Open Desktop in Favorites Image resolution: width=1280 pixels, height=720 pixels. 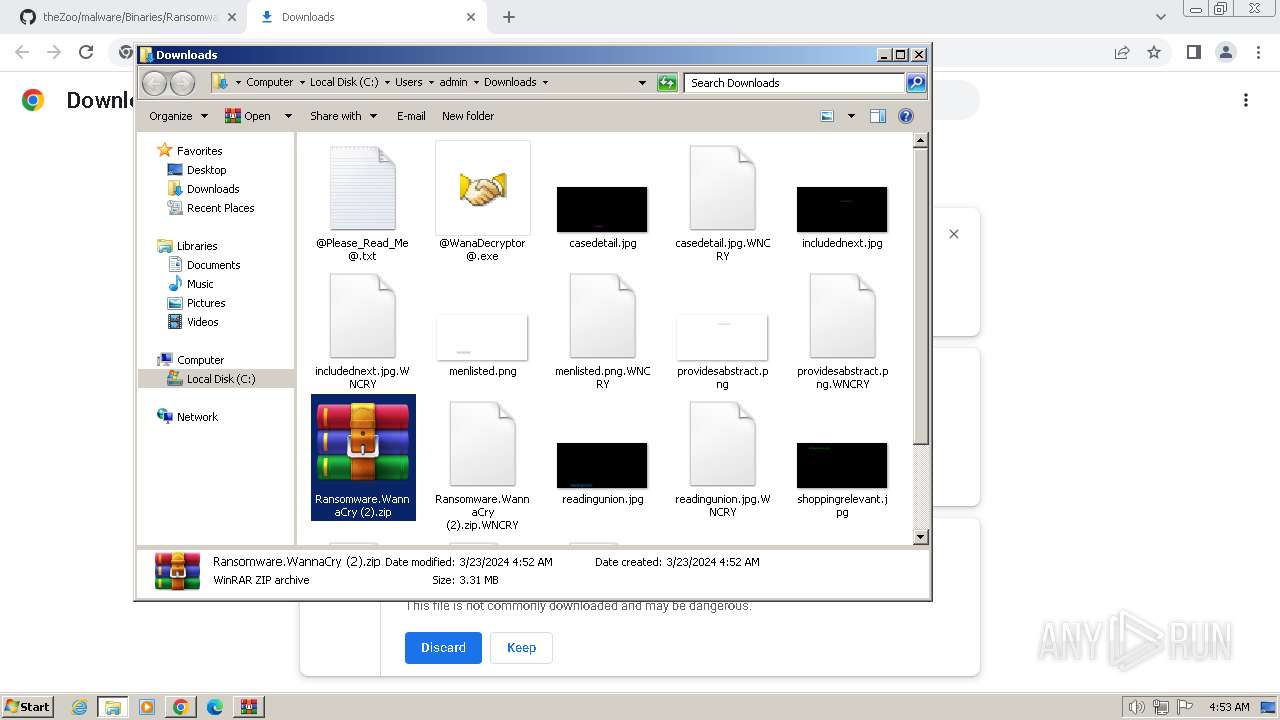pos(206,170)
